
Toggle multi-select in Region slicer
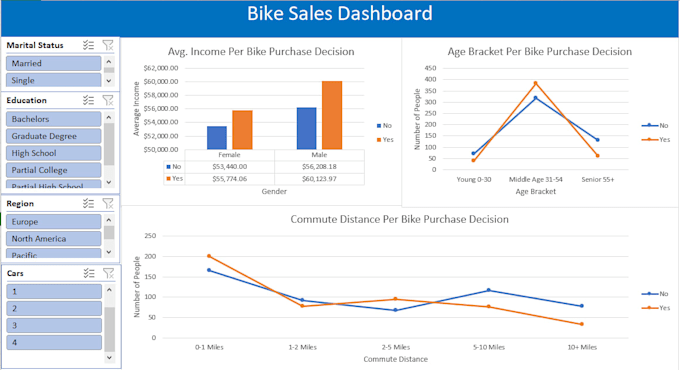point(88,203)
